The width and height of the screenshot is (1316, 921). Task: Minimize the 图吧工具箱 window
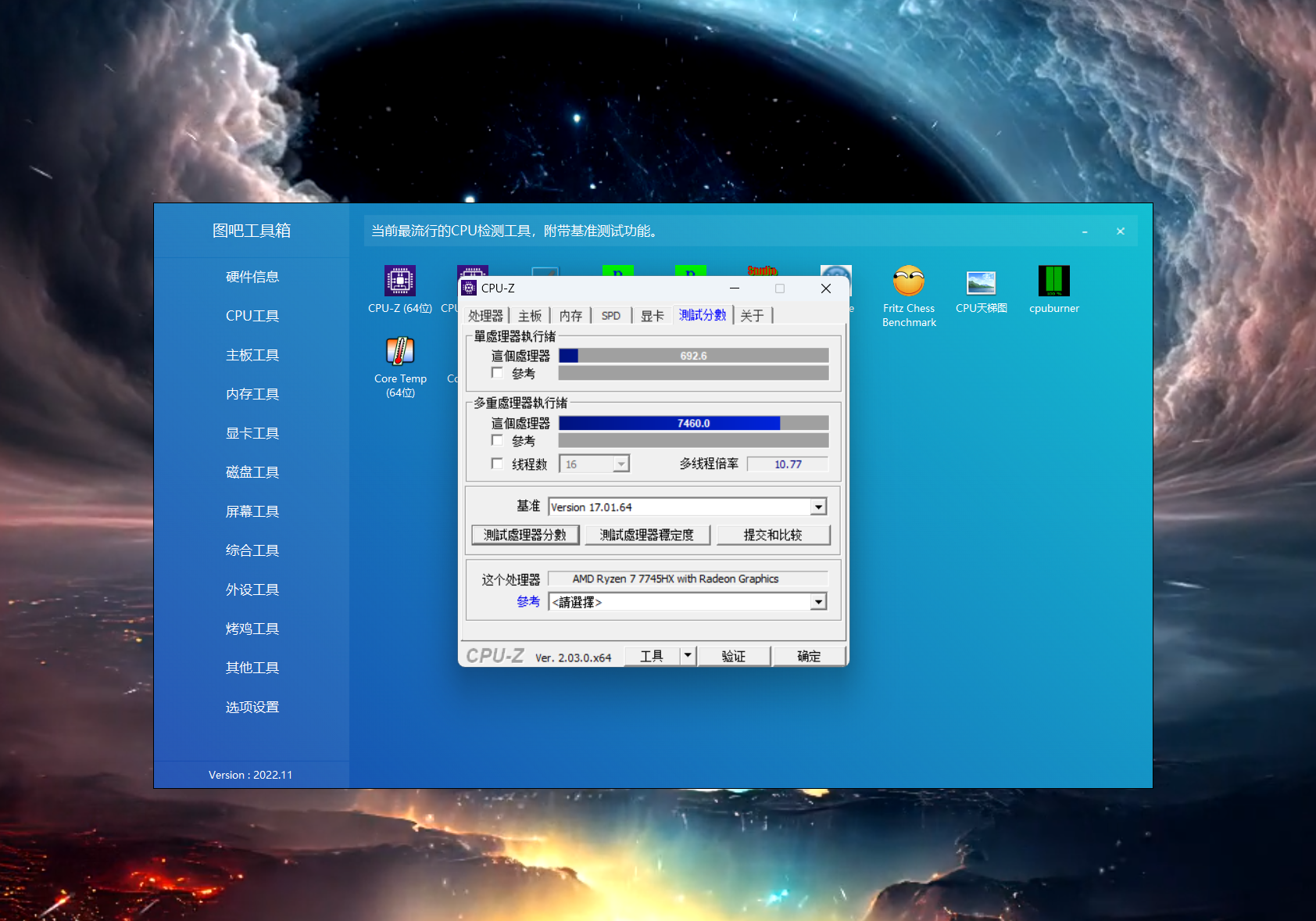pos(1085,231)
